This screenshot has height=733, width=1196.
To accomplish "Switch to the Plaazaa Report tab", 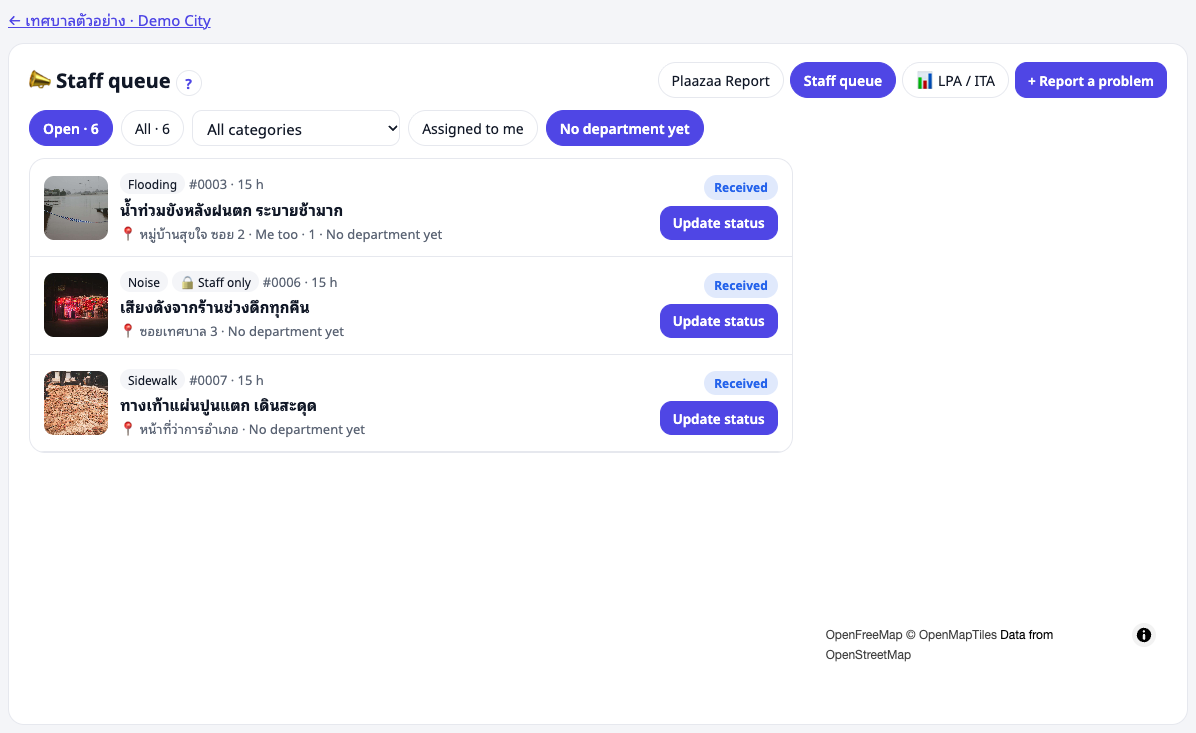I will (721, 81).
